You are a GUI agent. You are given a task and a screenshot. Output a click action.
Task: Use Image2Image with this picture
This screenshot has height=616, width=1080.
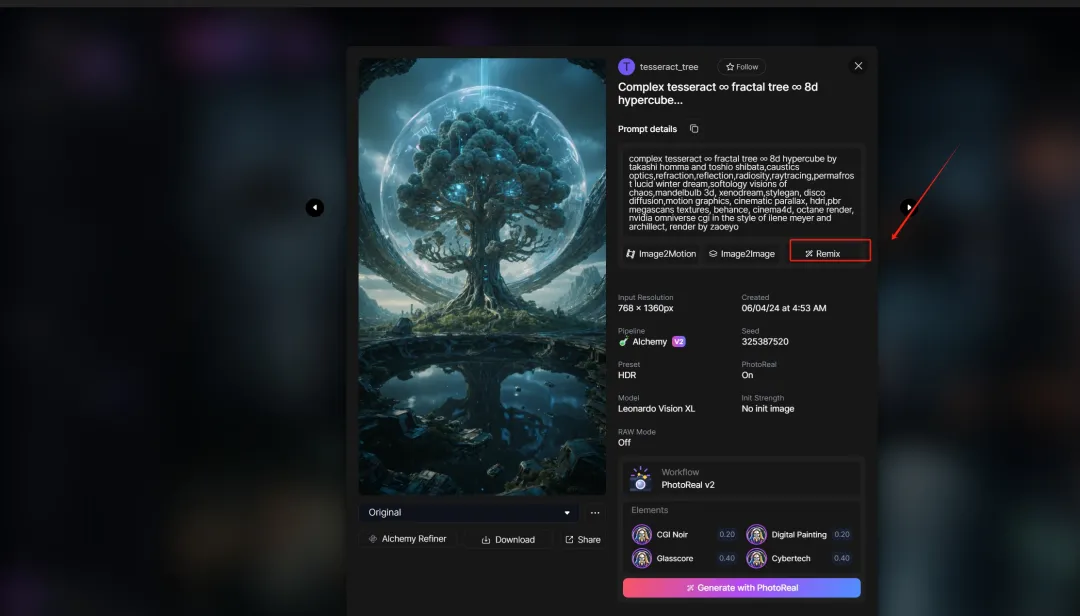(x=742, y=254)
